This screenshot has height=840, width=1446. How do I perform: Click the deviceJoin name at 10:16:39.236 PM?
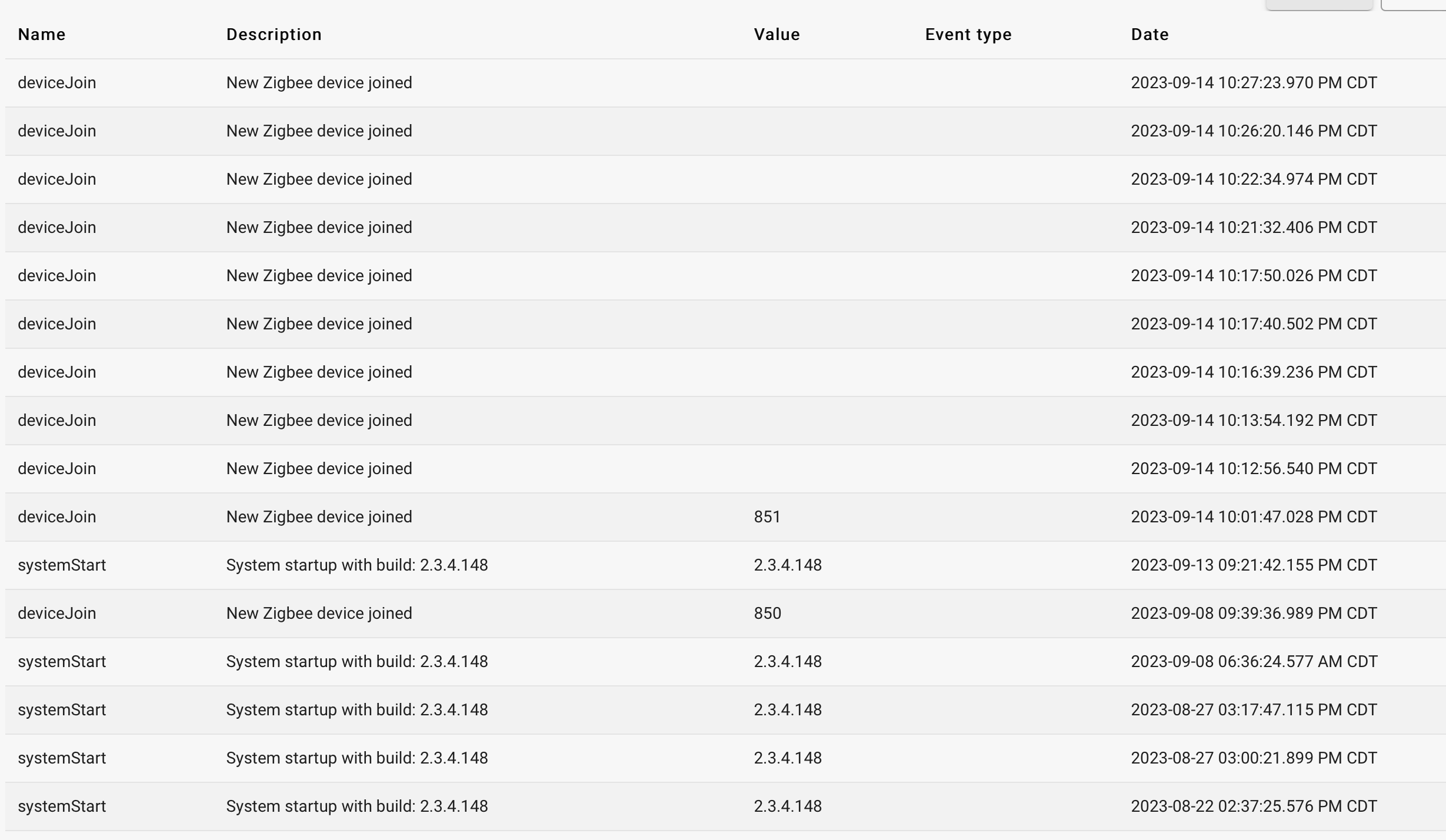point(56,372)
